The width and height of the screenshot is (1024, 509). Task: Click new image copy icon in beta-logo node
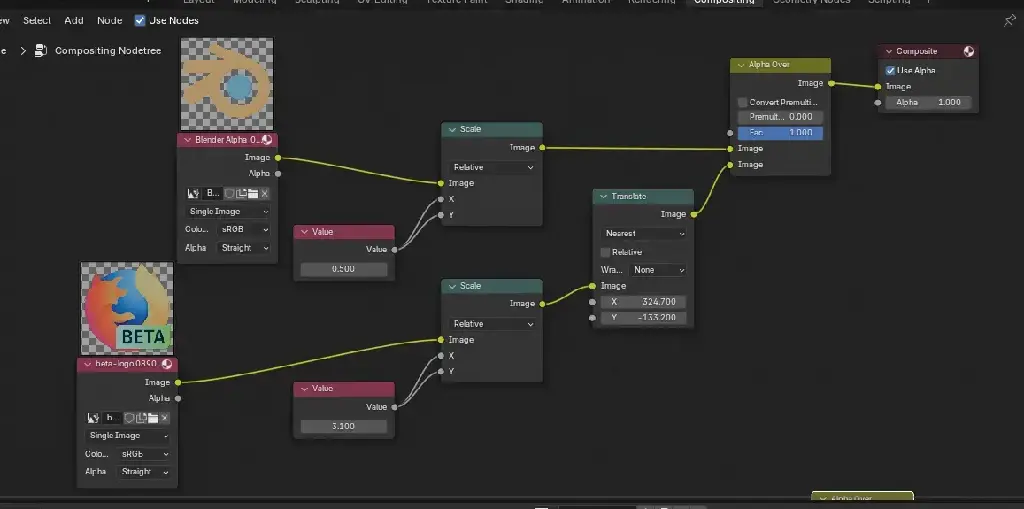point(141,418)
